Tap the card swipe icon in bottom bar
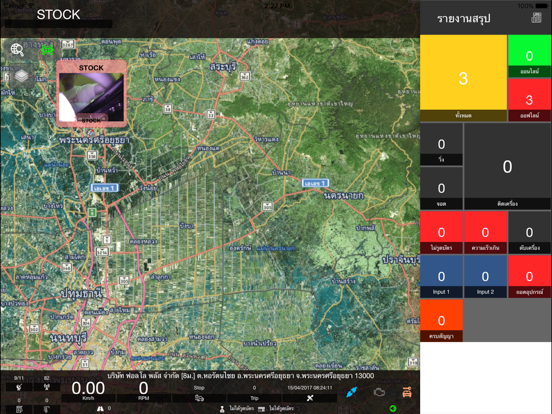Image resolution: width=552 pixels, height=414 pixels. click(x=262, y=409)
